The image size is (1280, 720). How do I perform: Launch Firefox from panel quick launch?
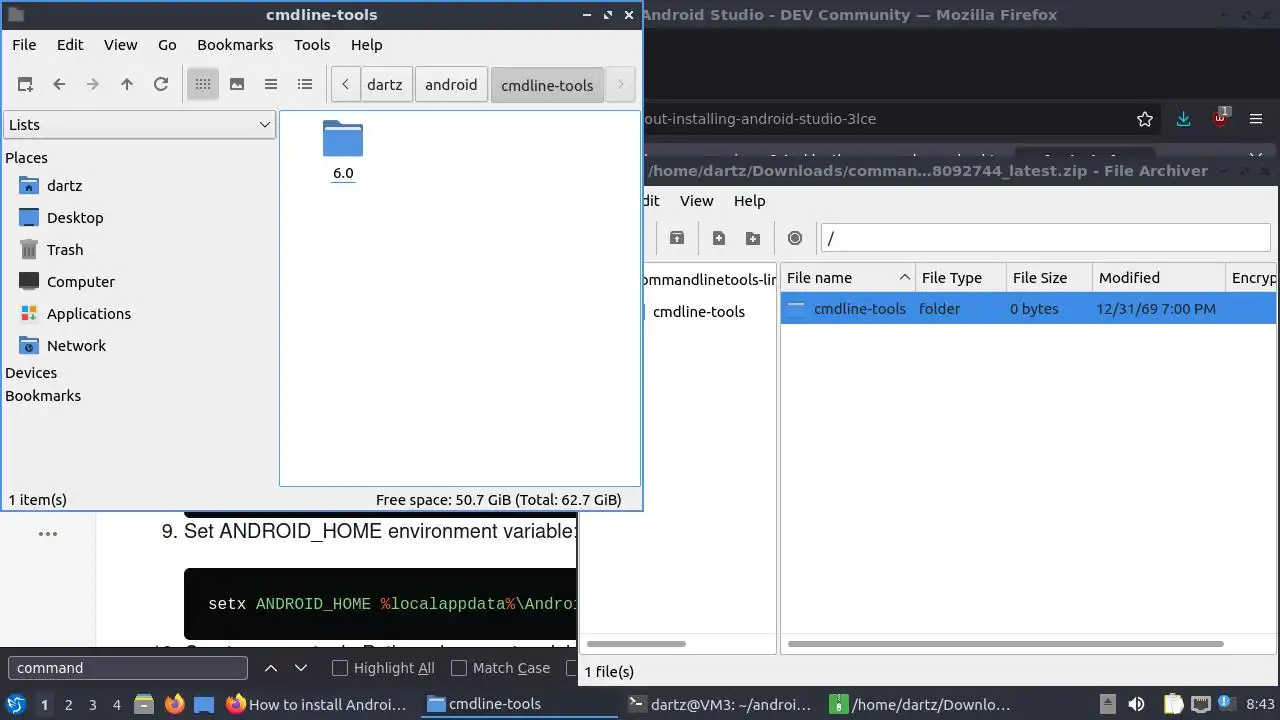(174, 704)
